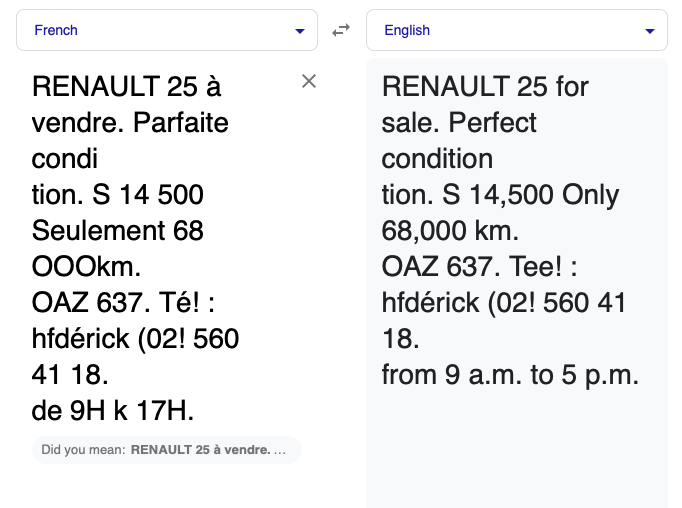The image size is (682, 508).
Task: Place cursor in 'RENAULT 25 à' source line
Action: pos(126,87)
